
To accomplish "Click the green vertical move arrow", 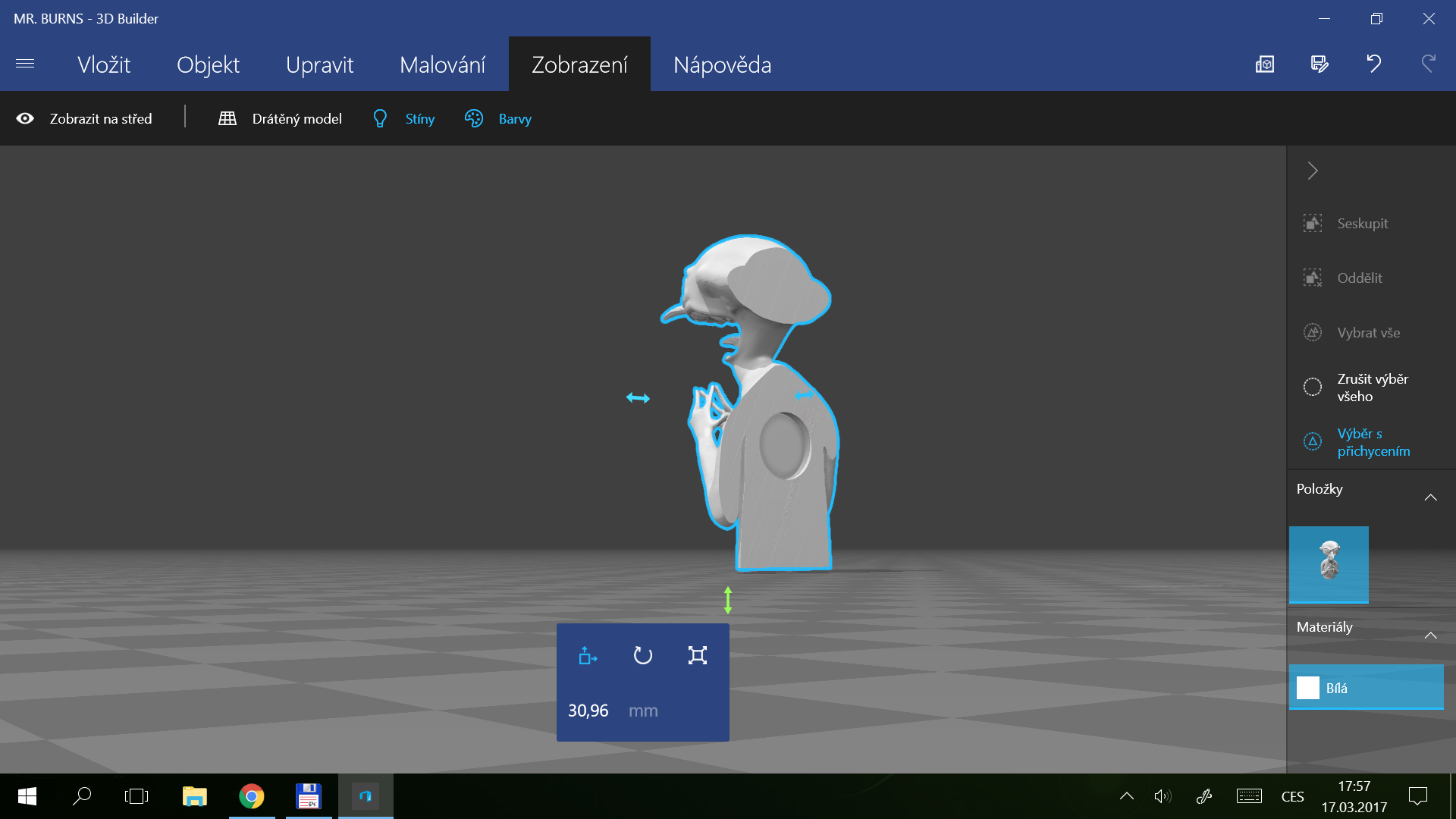I will tap(728, 600).
